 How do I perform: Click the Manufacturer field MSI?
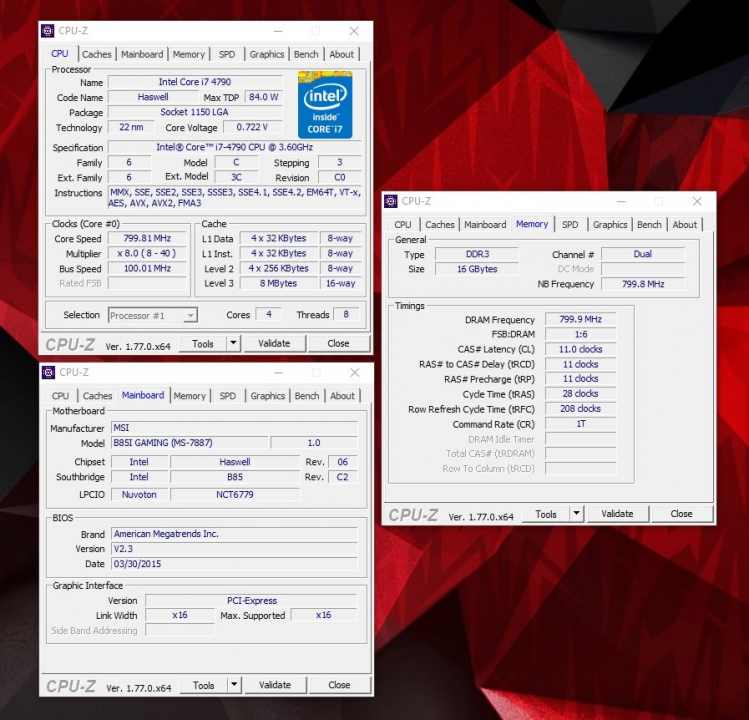tap(235, 428)
